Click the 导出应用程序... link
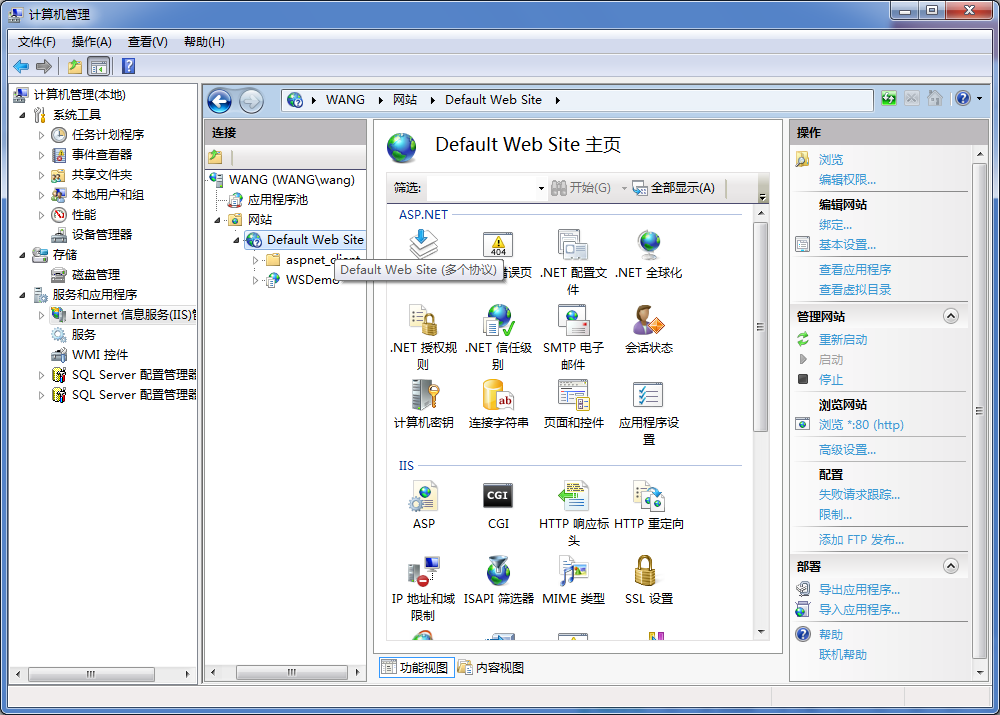Viewport: 1000px width, 715px height. [859, 590]
